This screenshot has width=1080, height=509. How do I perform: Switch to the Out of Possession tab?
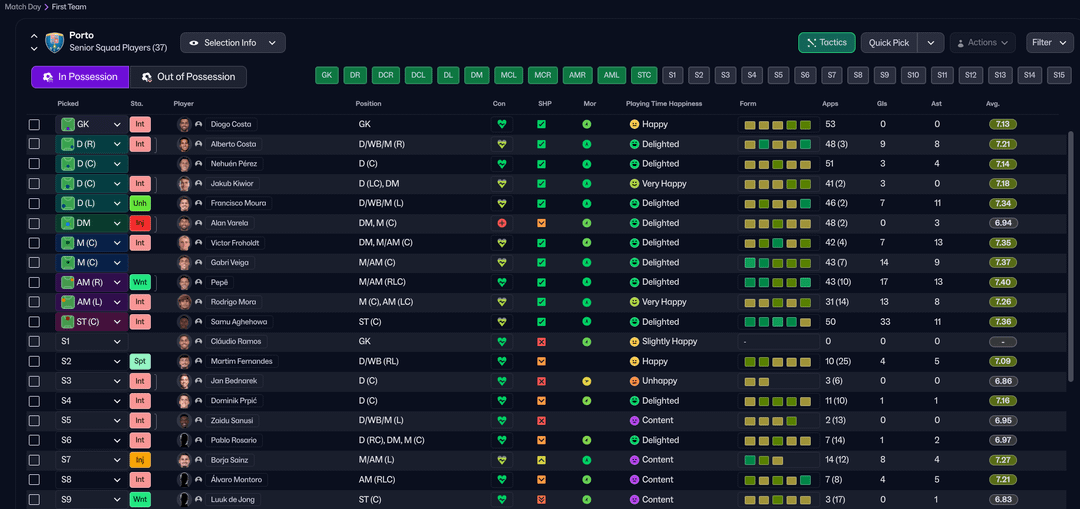[x=189, y=77]
